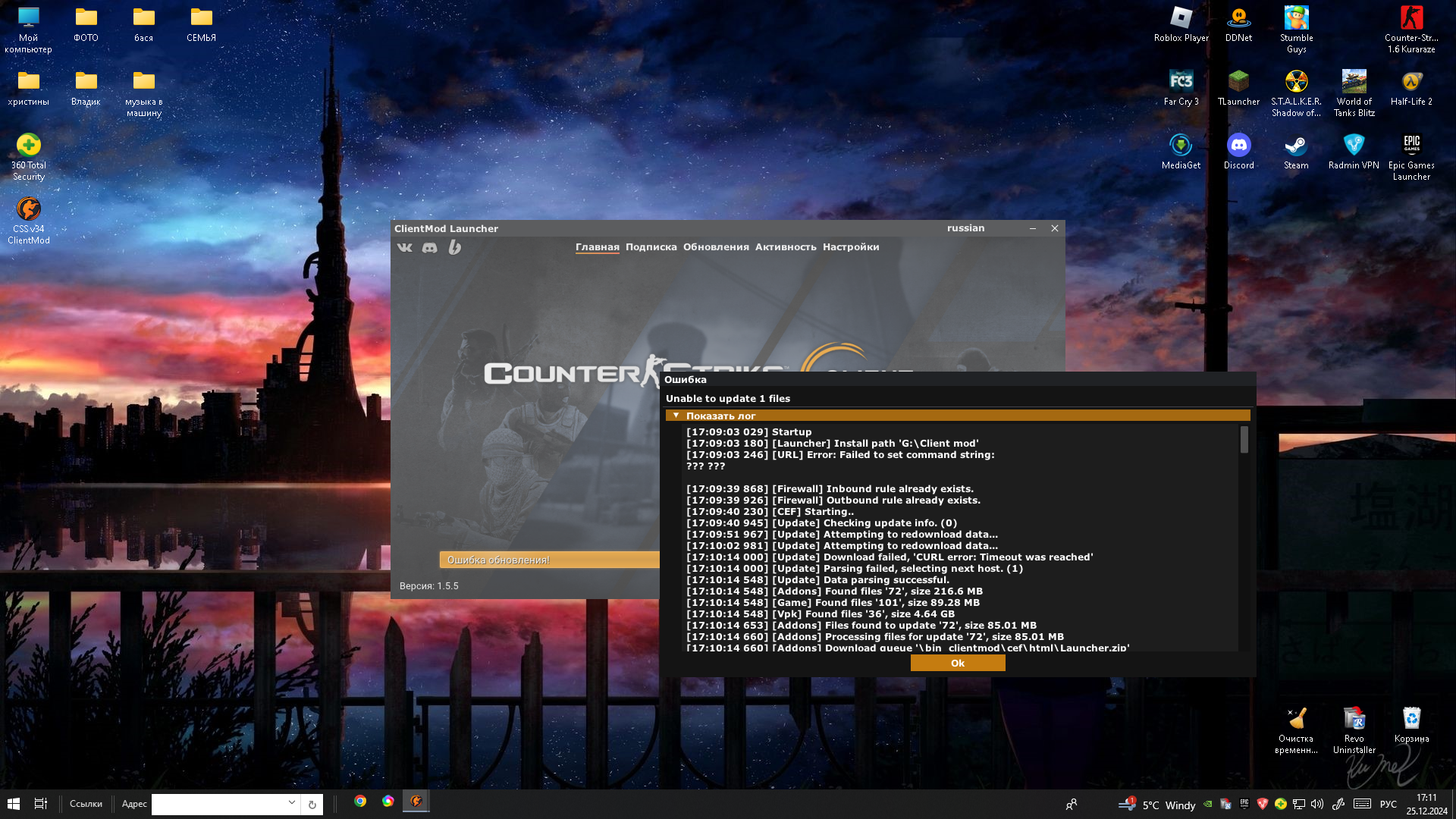Switch input language РУС indicator

[1389, 804]
